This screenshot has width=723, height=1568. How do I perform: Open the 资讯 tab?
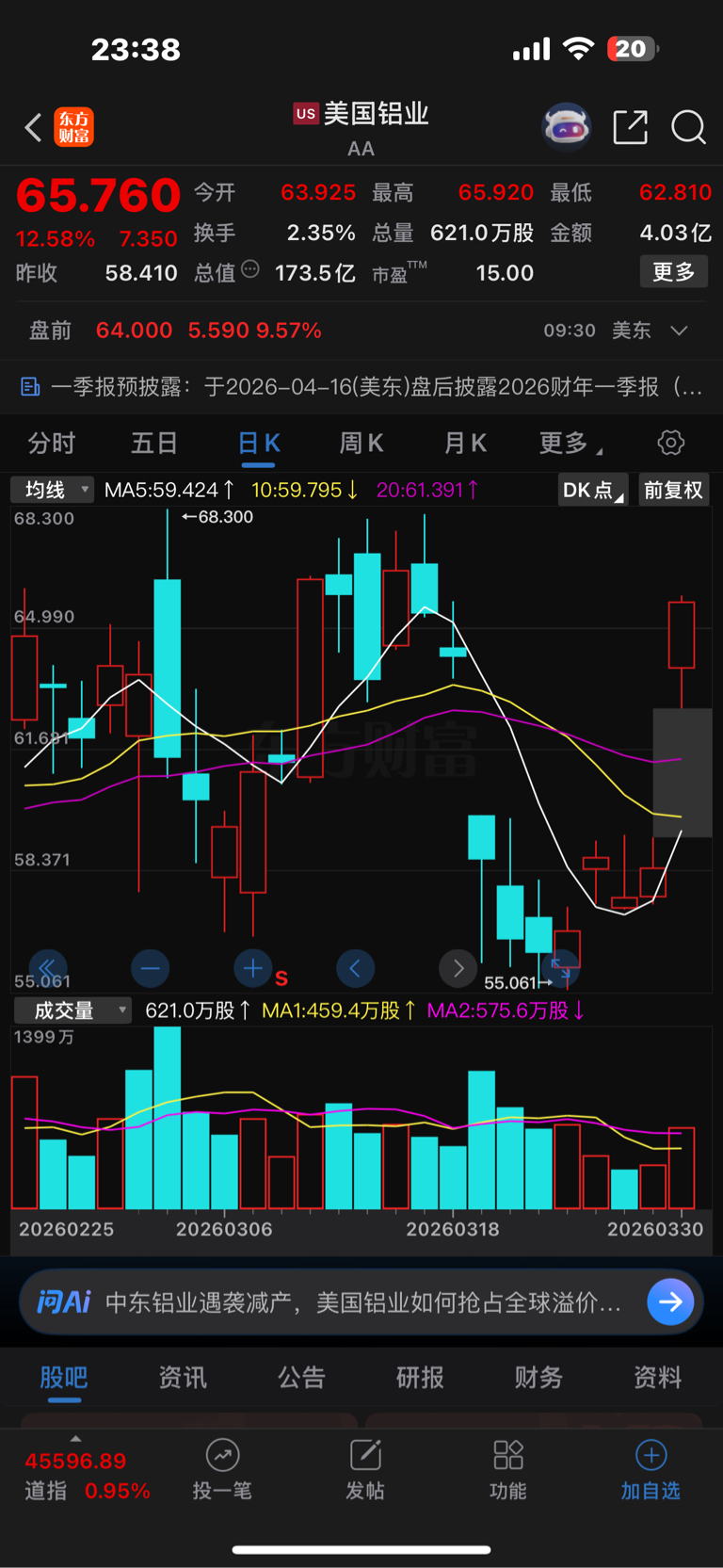(183, 1378)
